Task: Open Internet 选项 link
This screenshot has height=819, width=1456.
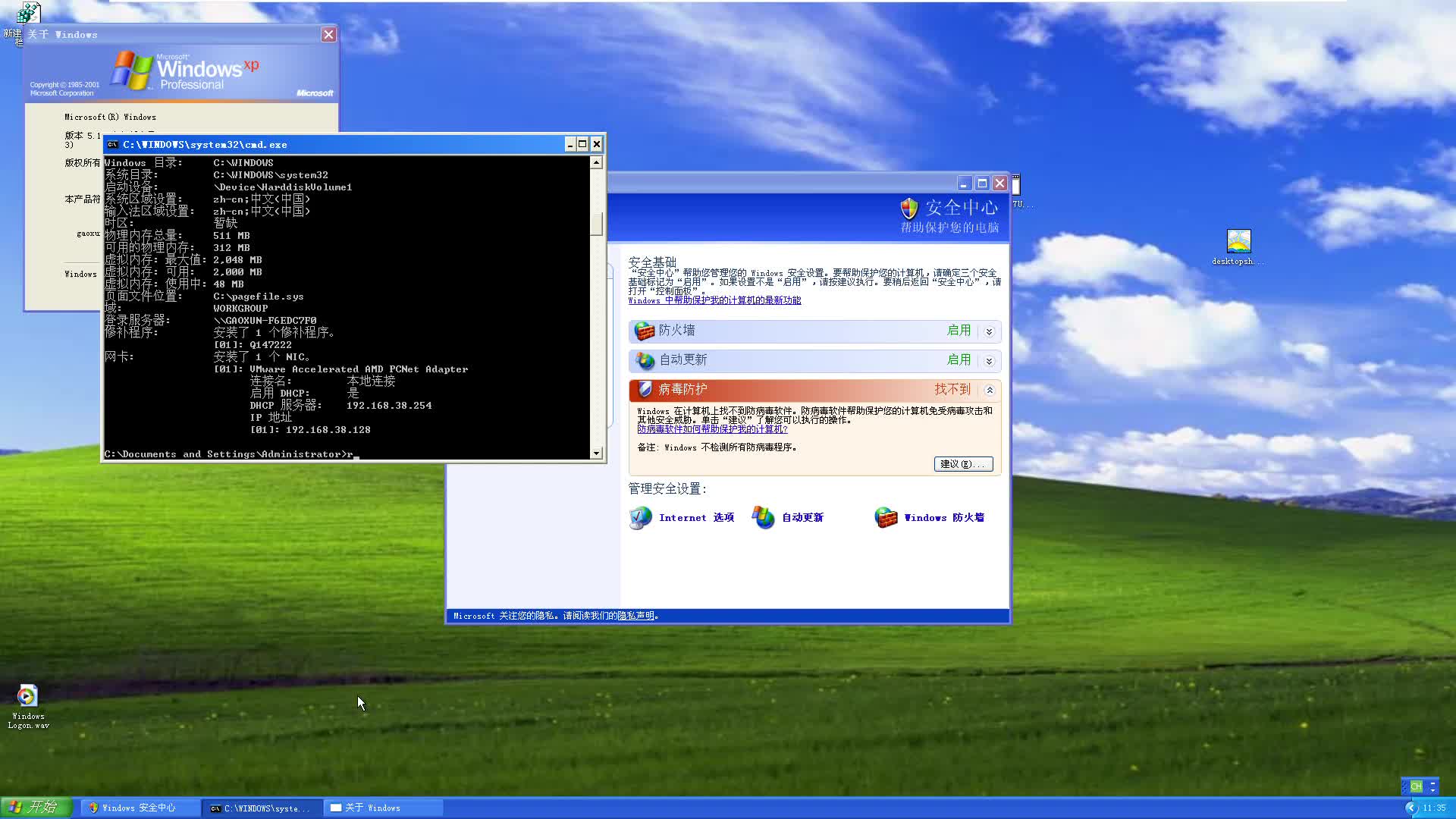Action: tap(696, 517)
